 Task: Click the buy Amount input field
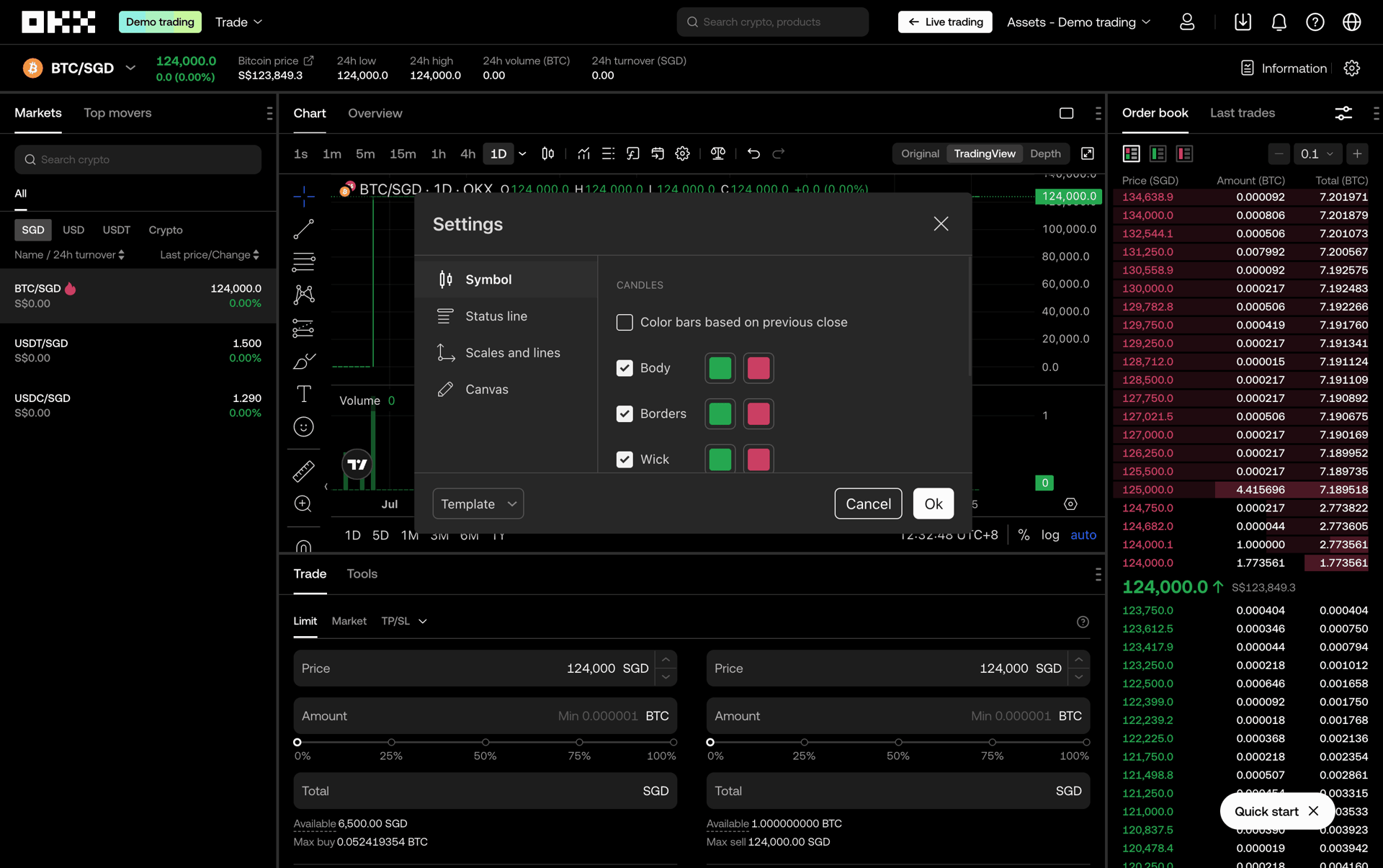pyautogui.click(x=485, y=716)
